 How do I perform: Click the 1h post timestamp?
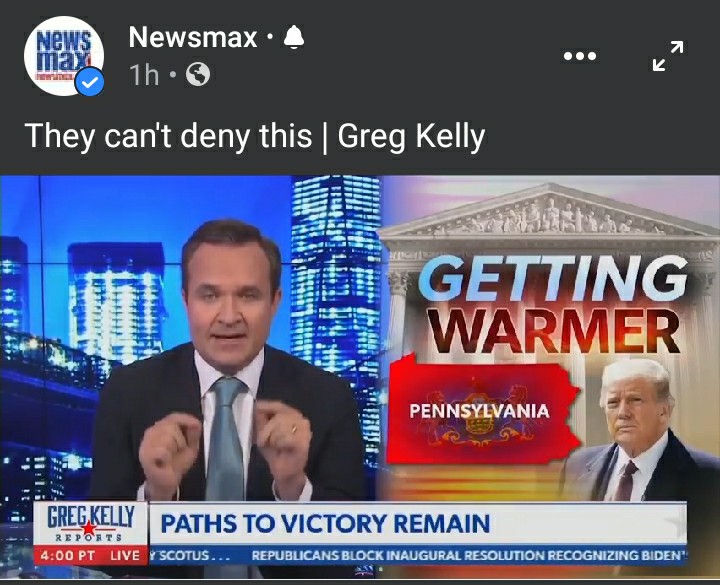144,74
